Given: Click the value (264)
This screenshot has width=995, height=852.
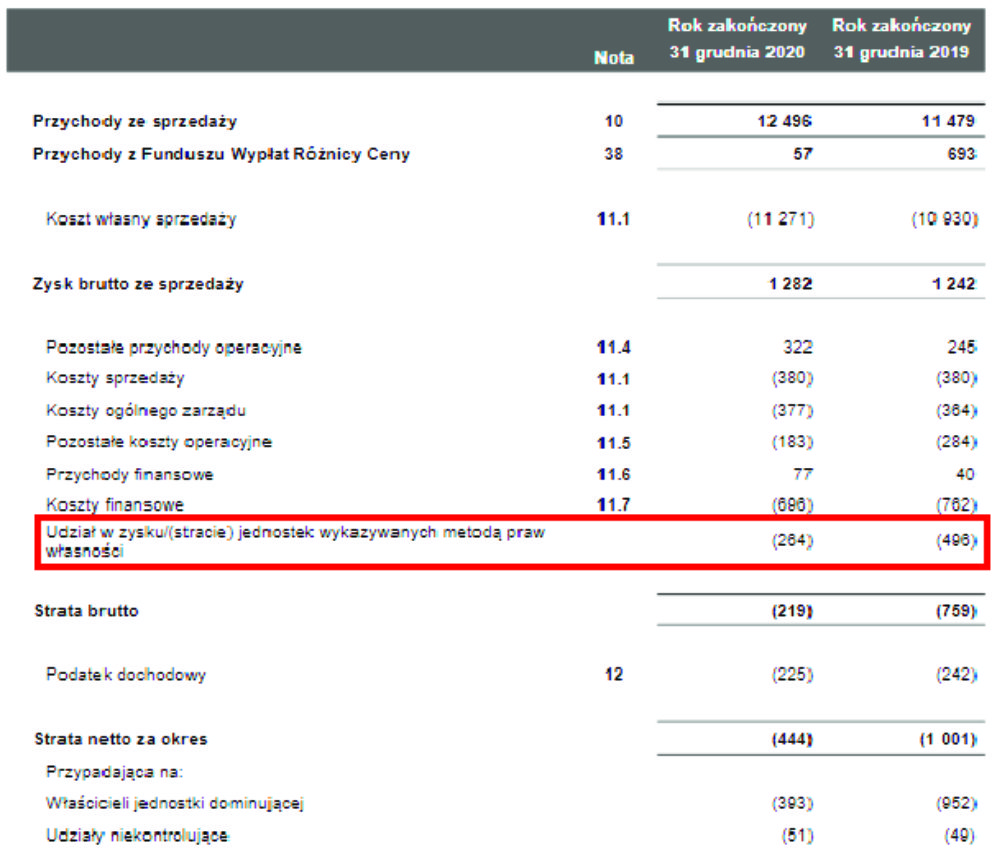Looking at the screenshot, I should click(x=793, y=541).
